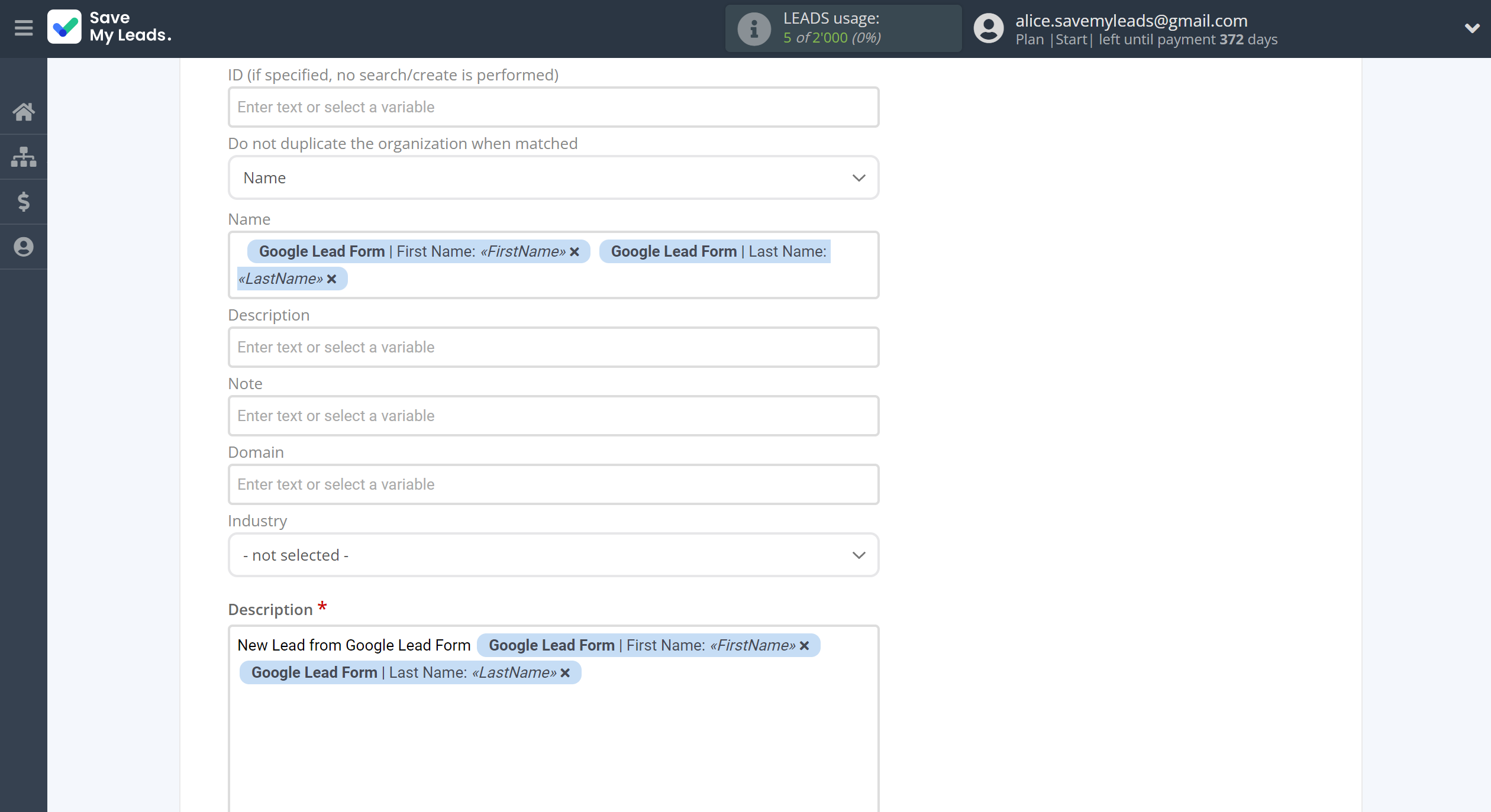
Task: Open the connections sitemap icon
Action: pyautogui.click(x=24, y=157)
